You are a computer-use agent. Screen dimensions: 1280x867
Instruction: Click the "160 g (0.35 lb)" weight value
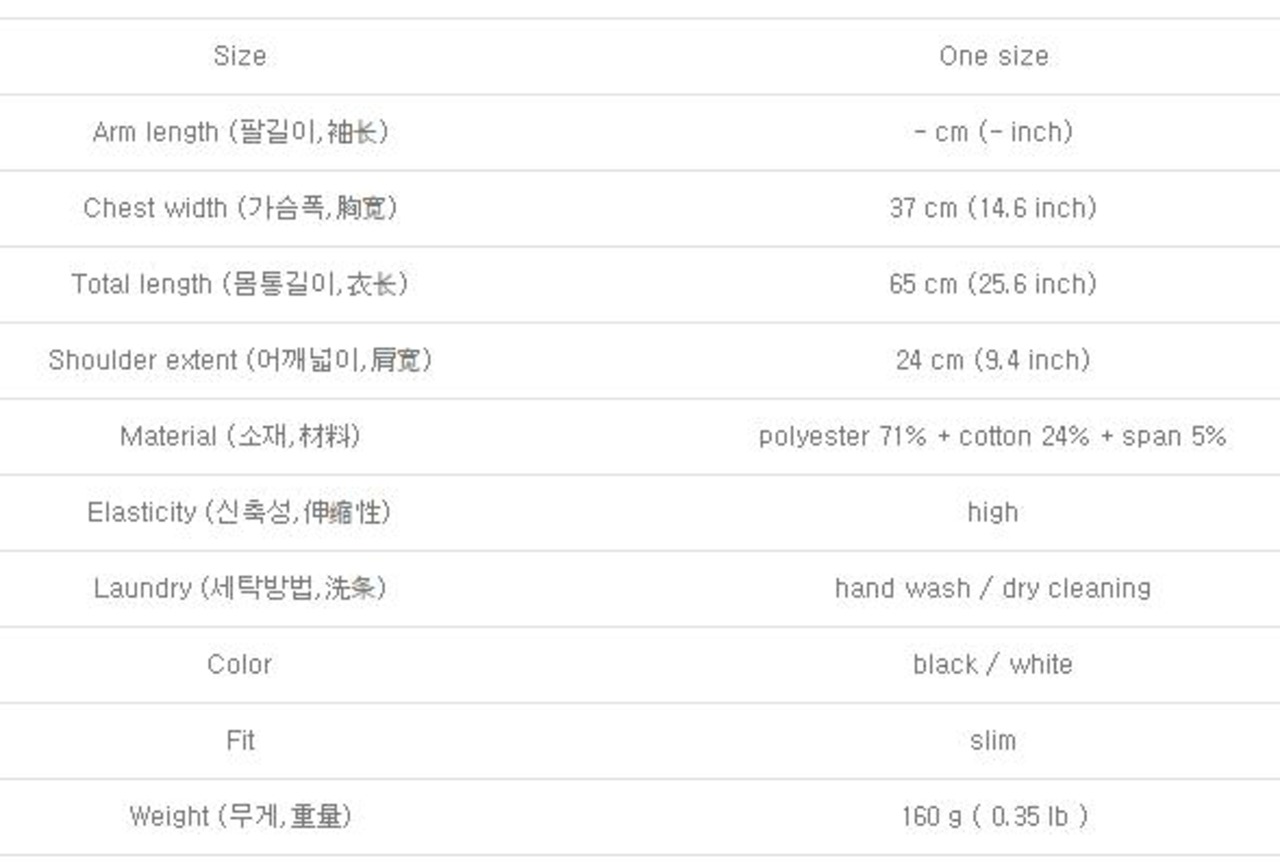coord(993,816)
